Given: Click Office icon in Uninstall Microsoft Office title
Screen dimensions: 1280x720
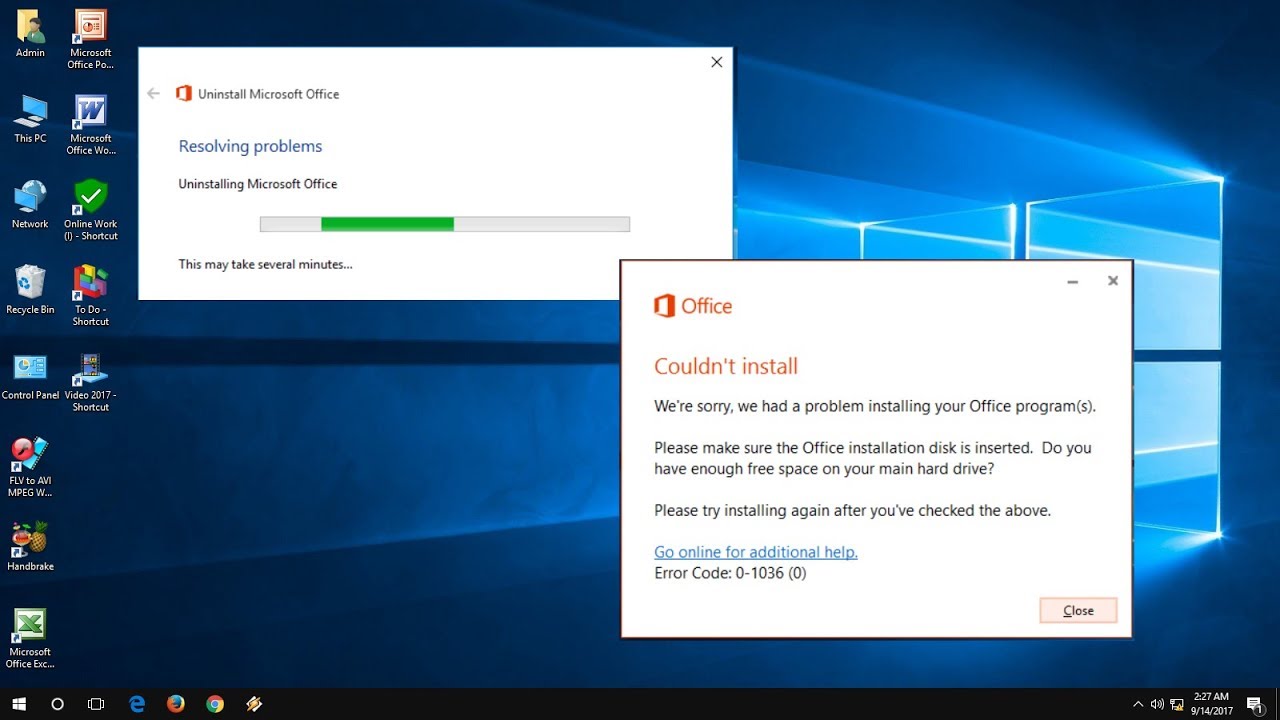Looking at the screenshot, I should pyautogui.click(x=183, y=94).
